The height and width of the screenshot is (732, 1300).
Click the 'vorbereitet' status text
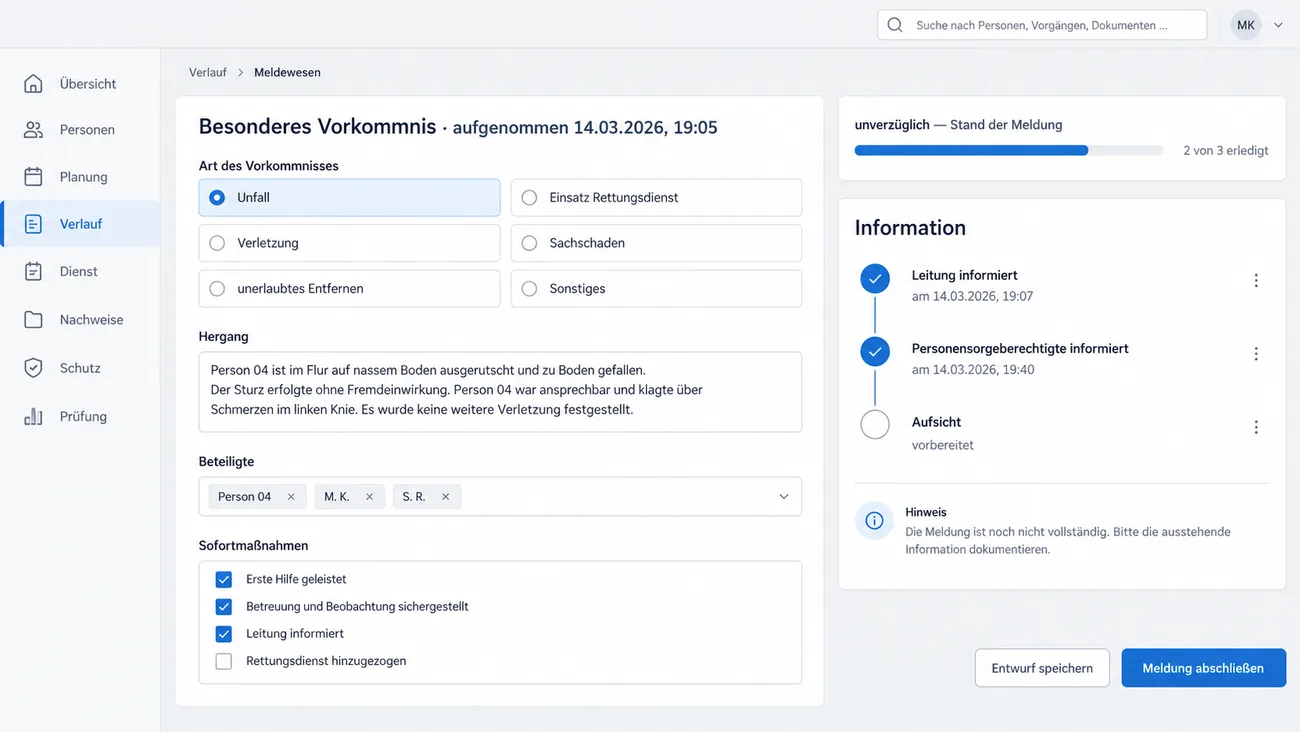point(943,445)
